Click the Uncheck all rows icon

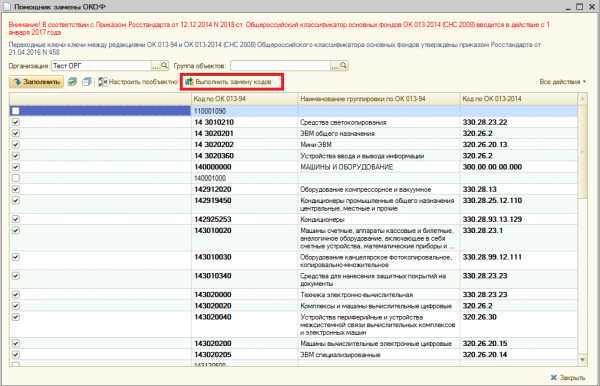coord(87,81)
